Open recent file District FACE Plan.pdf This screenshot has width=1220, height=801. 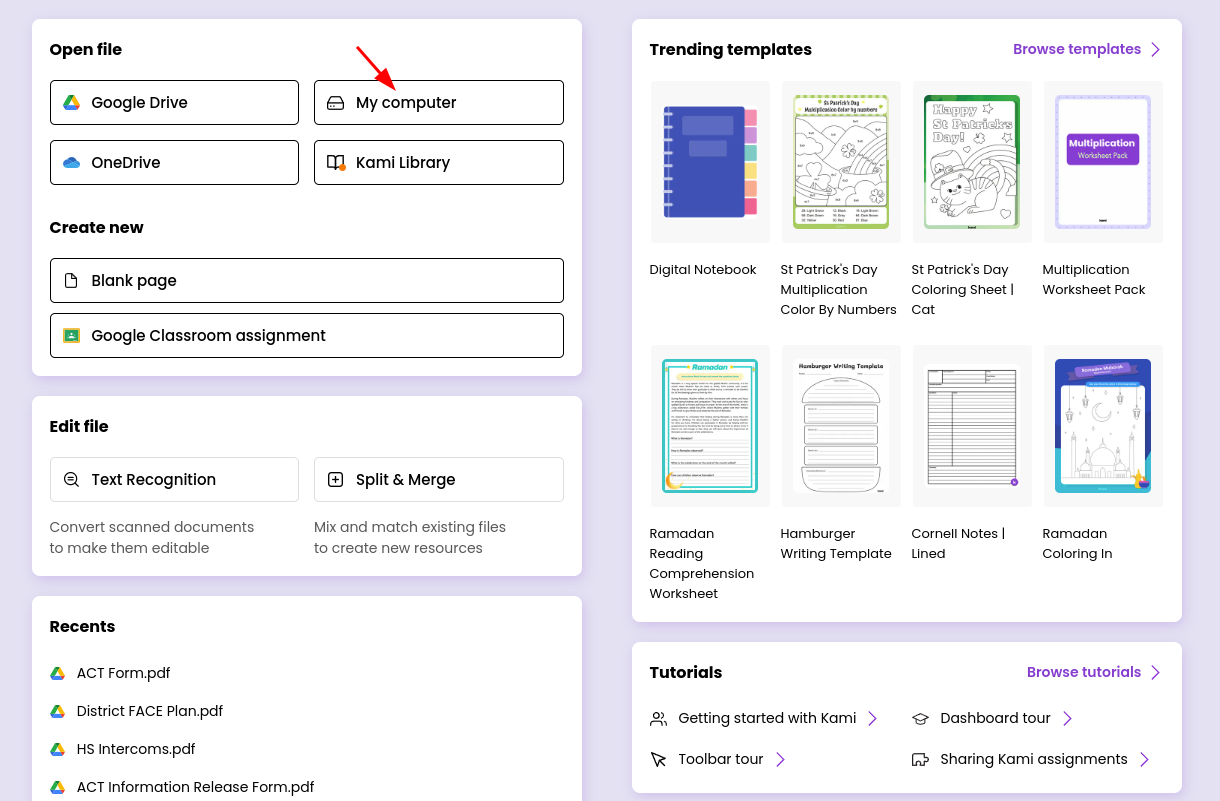coord(150,712)
